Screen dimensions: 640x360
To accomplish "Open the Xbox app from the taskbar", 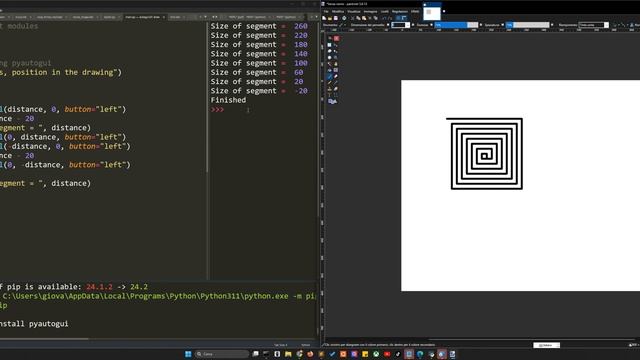I will coord(376,354).
